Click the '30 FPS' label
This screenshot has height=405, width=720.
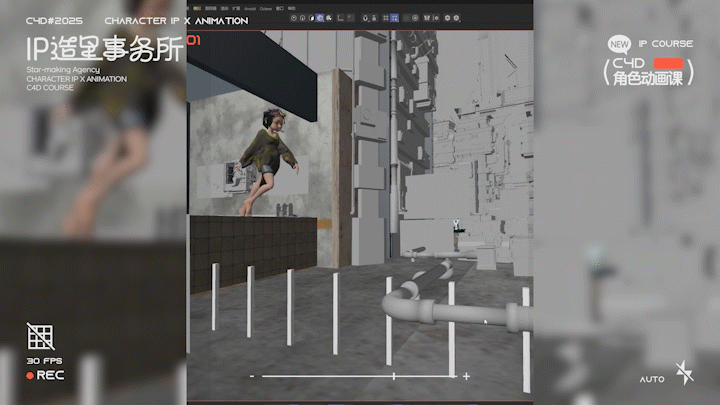coord(45,361)
